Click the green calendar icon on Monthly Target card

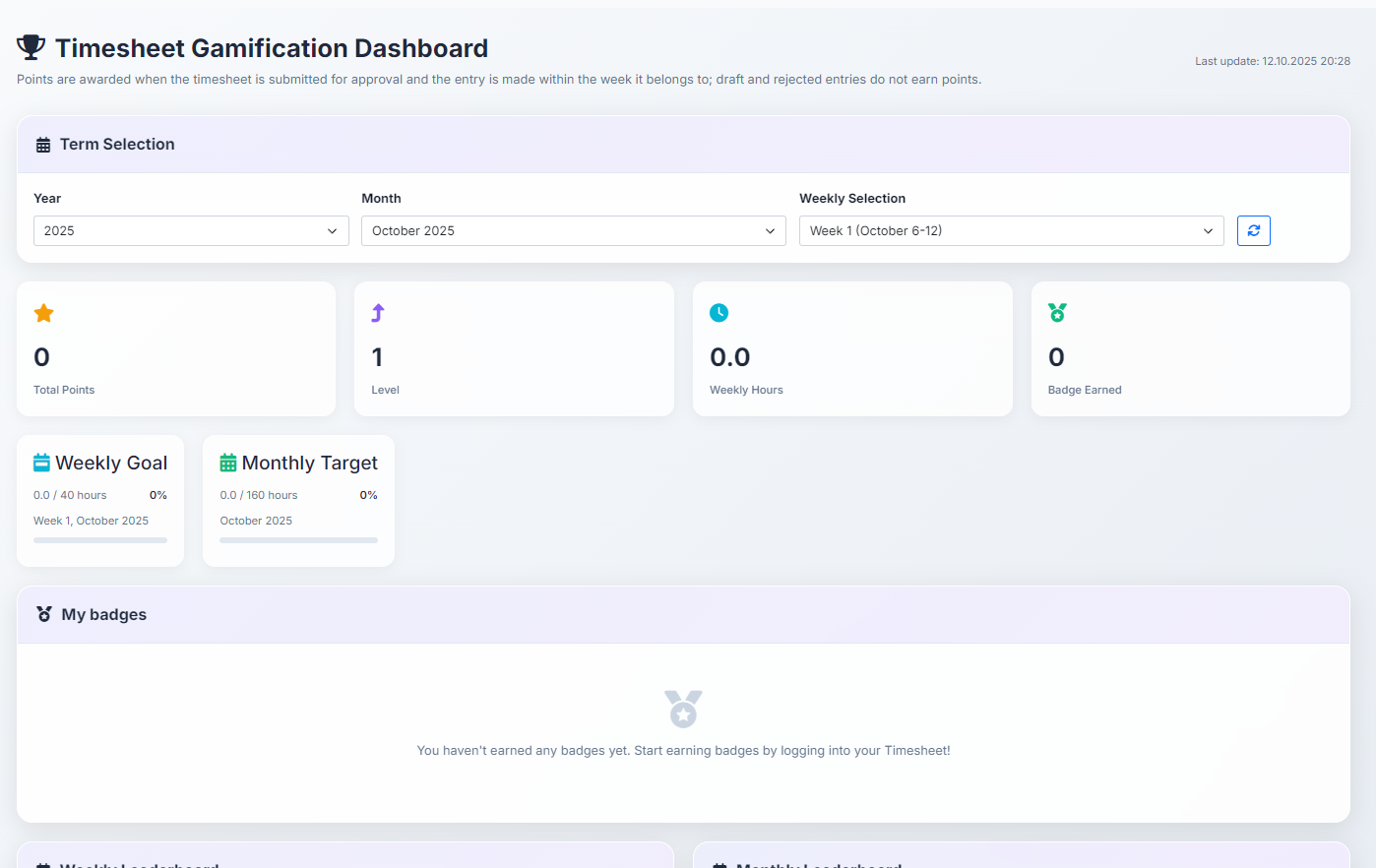point(228,463)
